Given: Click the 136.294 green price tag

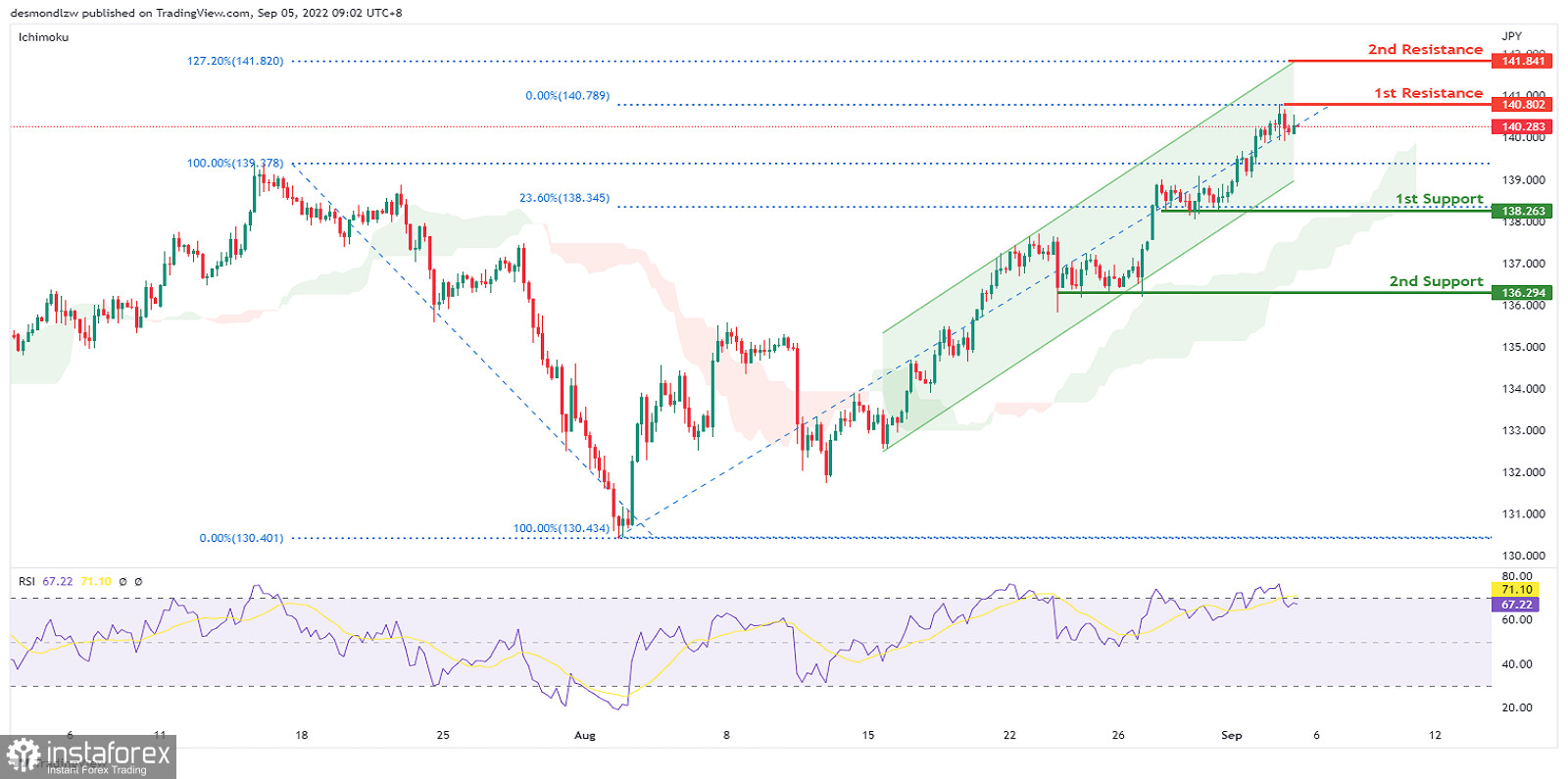Looking at the screenshot, I should point(1522,293).
